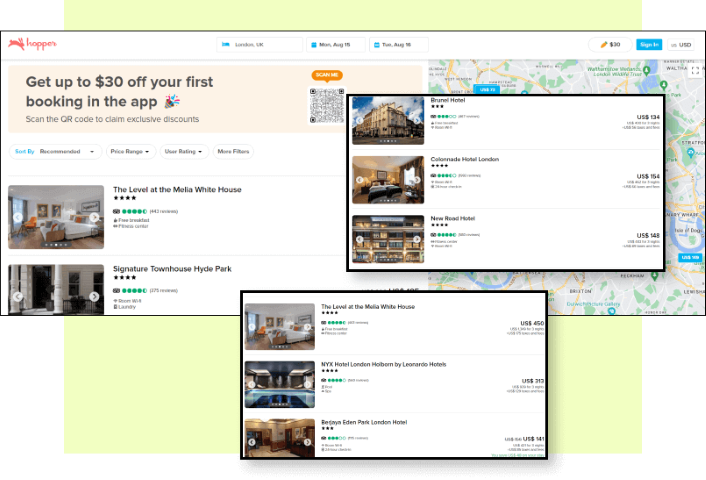
Task: Open the User Rating filter
Action: [184, 151]
